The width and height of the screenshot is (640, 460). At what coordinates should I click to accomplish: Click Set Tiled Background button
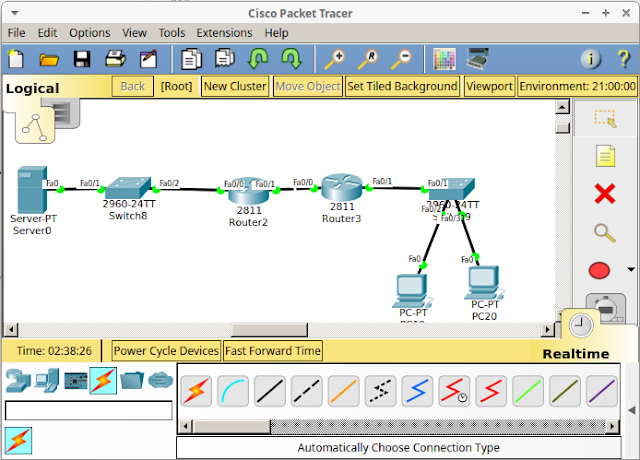pyautogui.click(x=402, y=86)
